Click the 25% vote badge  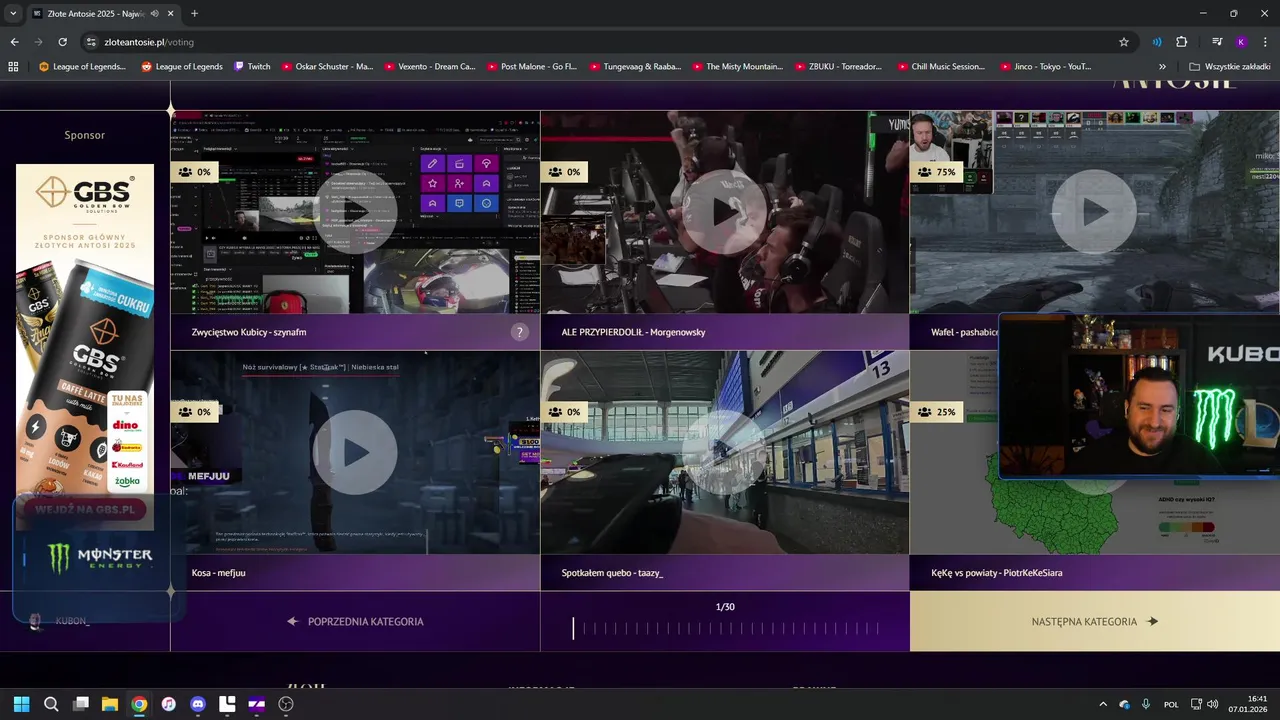(x=937, y=412)
